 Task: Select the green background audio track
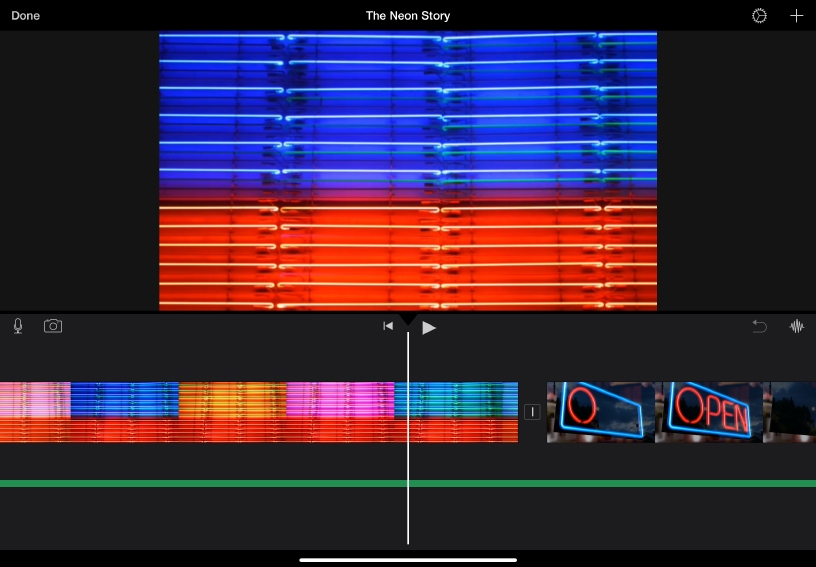click(300, 483)
